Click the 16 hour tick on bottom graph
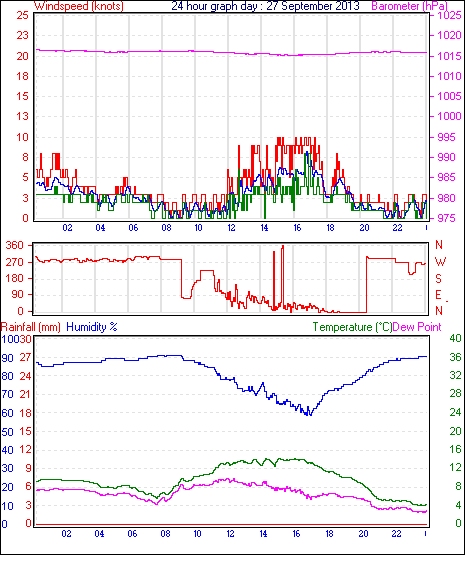The image size is (465, 563). [x=297, y=534]
